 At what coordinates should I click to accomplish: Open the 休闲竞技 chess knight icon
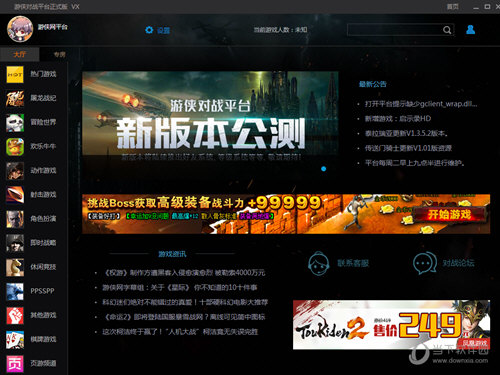15,267
